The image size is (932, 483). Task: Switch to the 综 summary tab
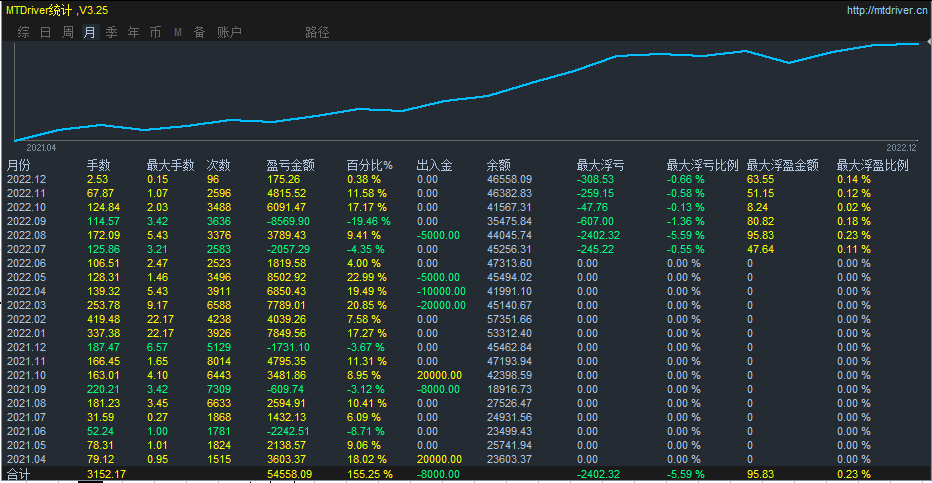(x=24, y=32)
